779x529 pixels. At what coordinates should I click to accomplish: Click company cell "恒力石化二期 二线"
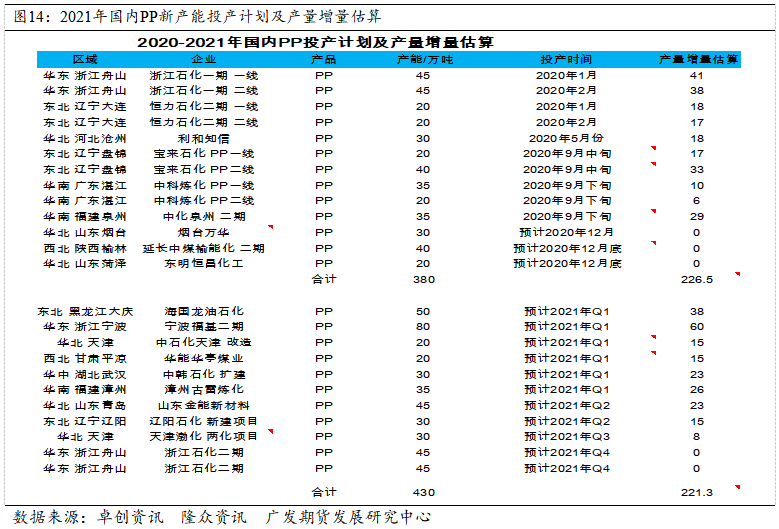tap(204, 122)
